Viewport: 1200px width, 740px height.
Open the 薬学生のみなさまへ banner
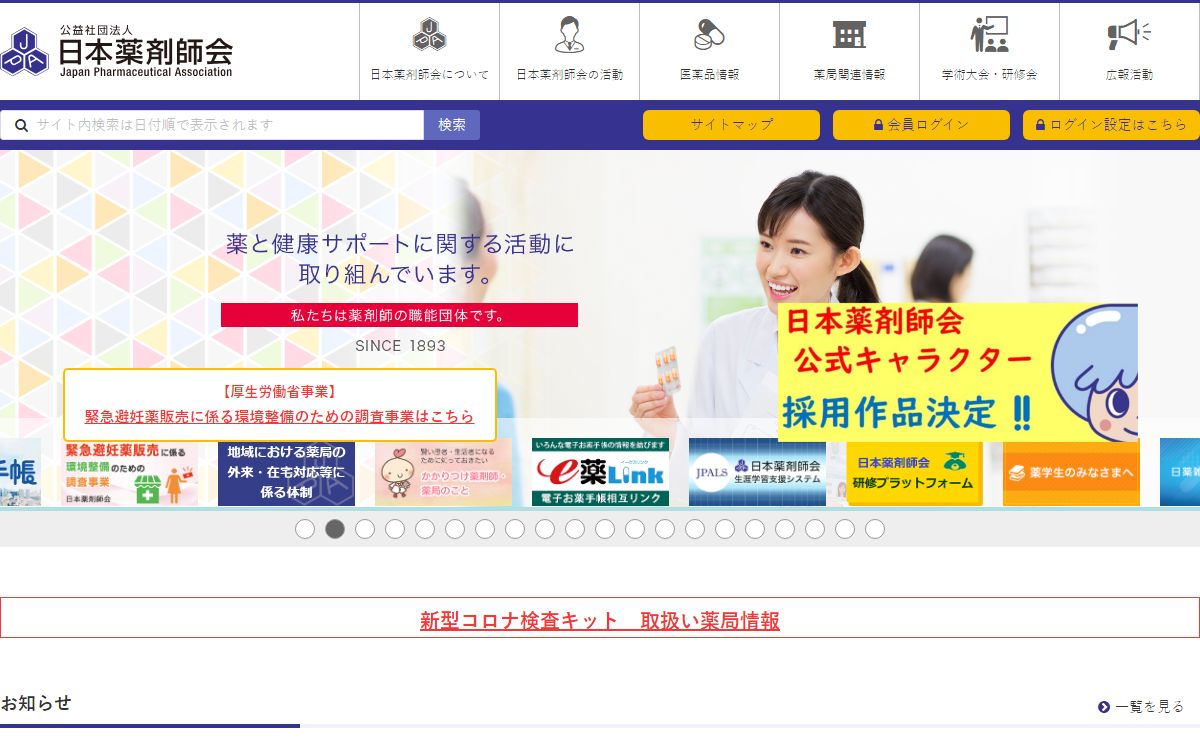pyautogui.click(x=1071, y=472)
